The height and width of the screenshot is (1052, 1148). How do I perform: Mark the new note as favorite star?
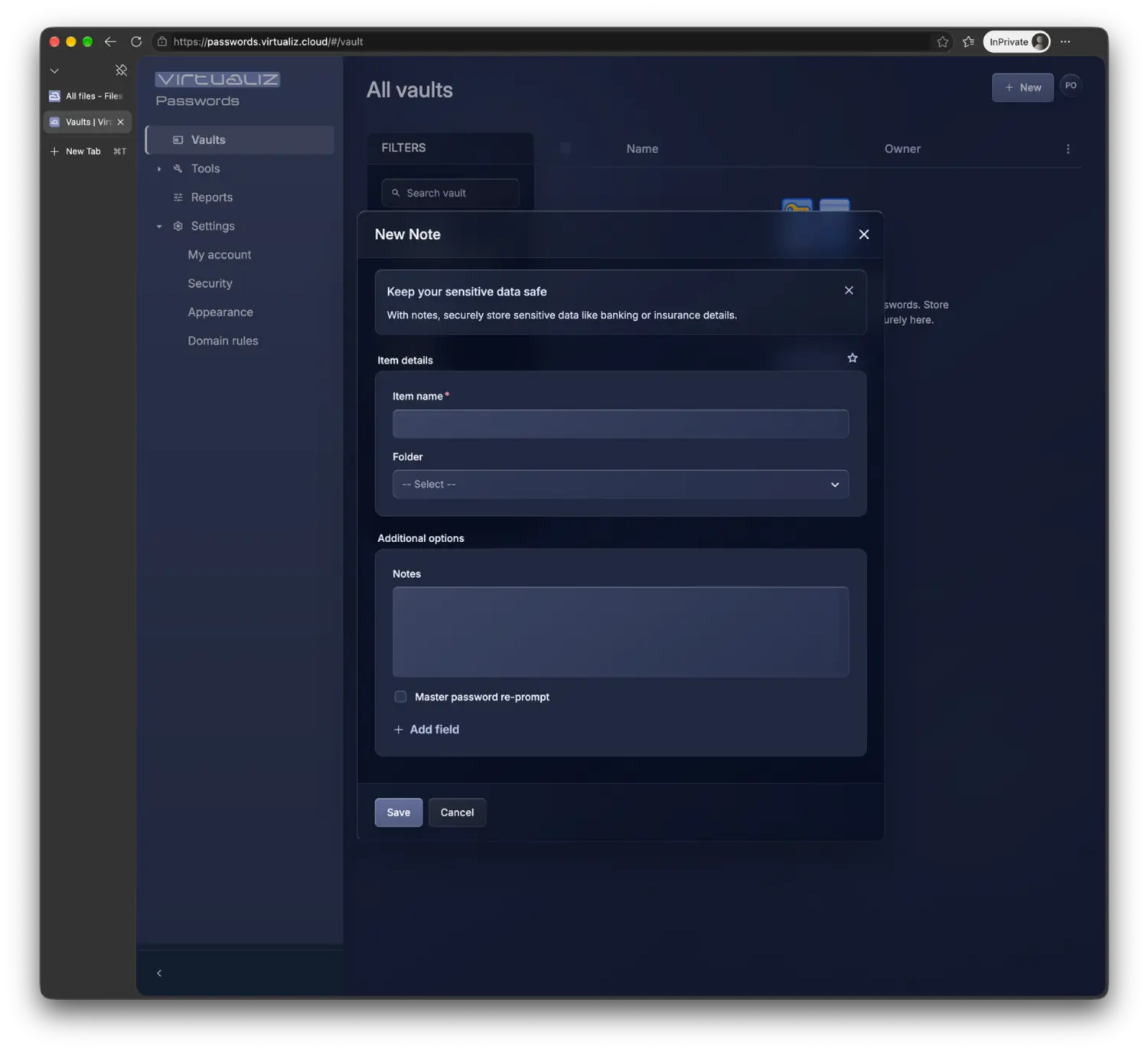[x=852, y=358]
